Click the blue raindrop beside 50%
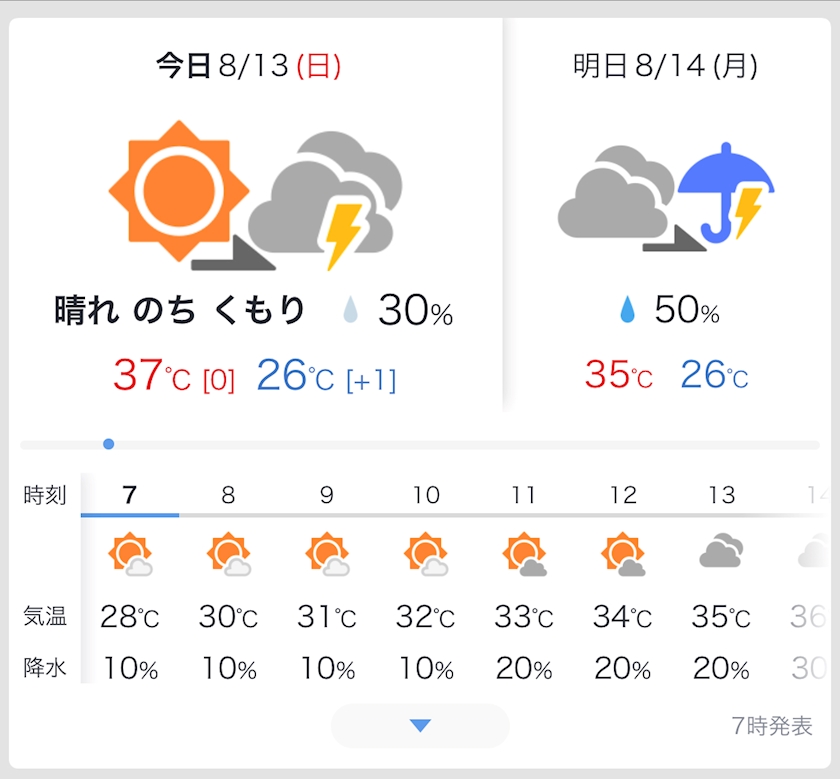Image resolution: width=840 pixels, height=779 pixels. pos(627,311)
